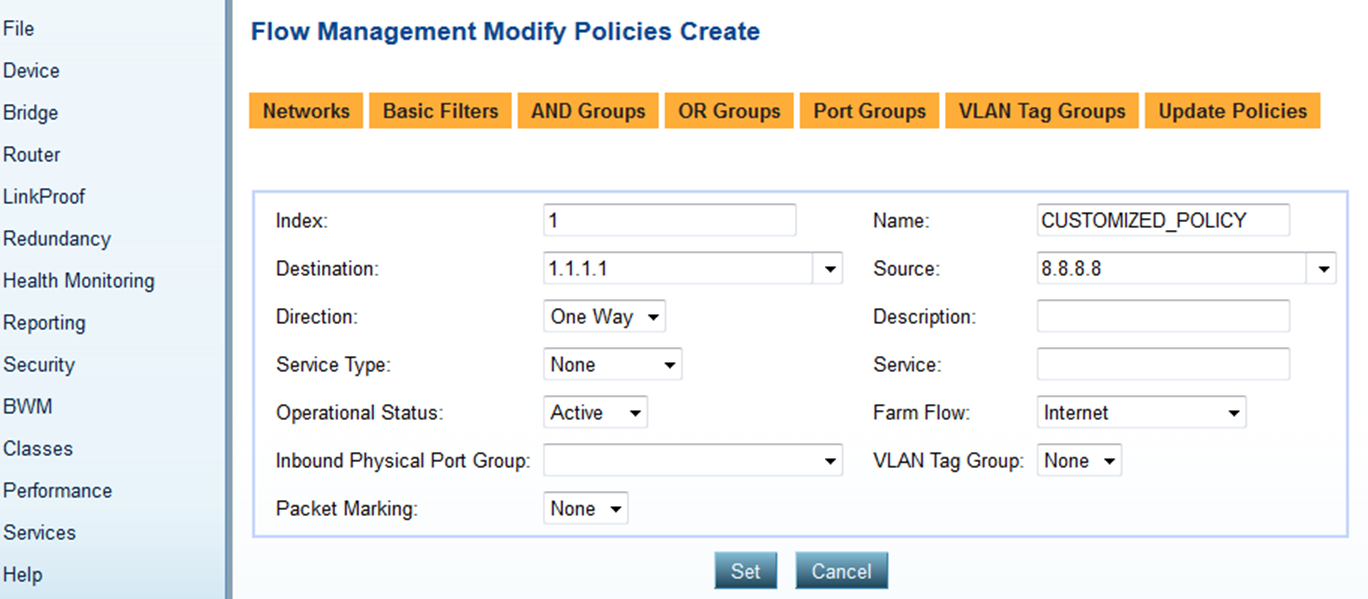Select the Operational Status dropdown

click(595, 413)
